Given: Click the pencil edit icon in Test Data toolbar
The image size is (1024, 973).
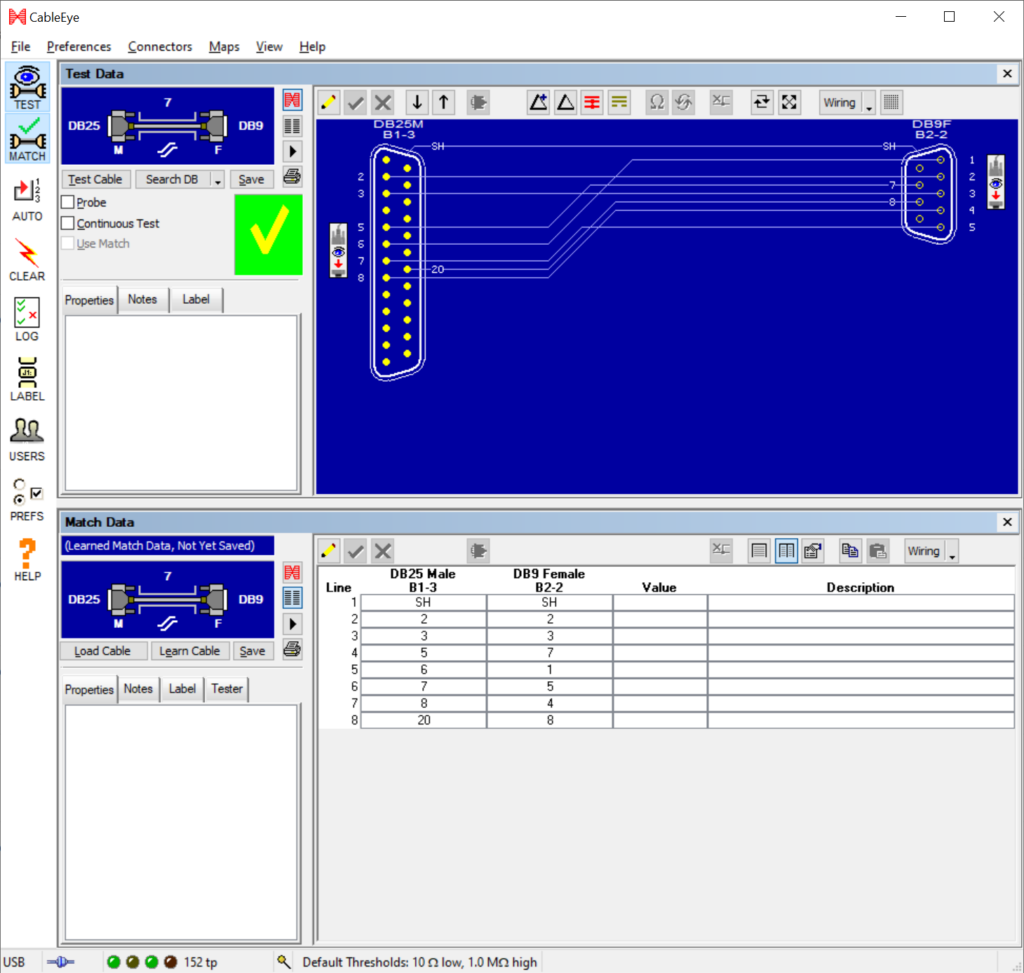Looking at the screenshot, I should click(x=328, y=102).
